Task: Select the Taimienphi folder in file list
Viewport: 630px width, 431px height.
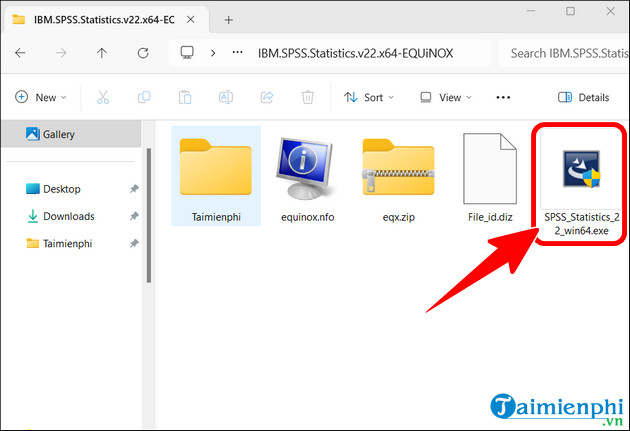Action: (216, 176)
